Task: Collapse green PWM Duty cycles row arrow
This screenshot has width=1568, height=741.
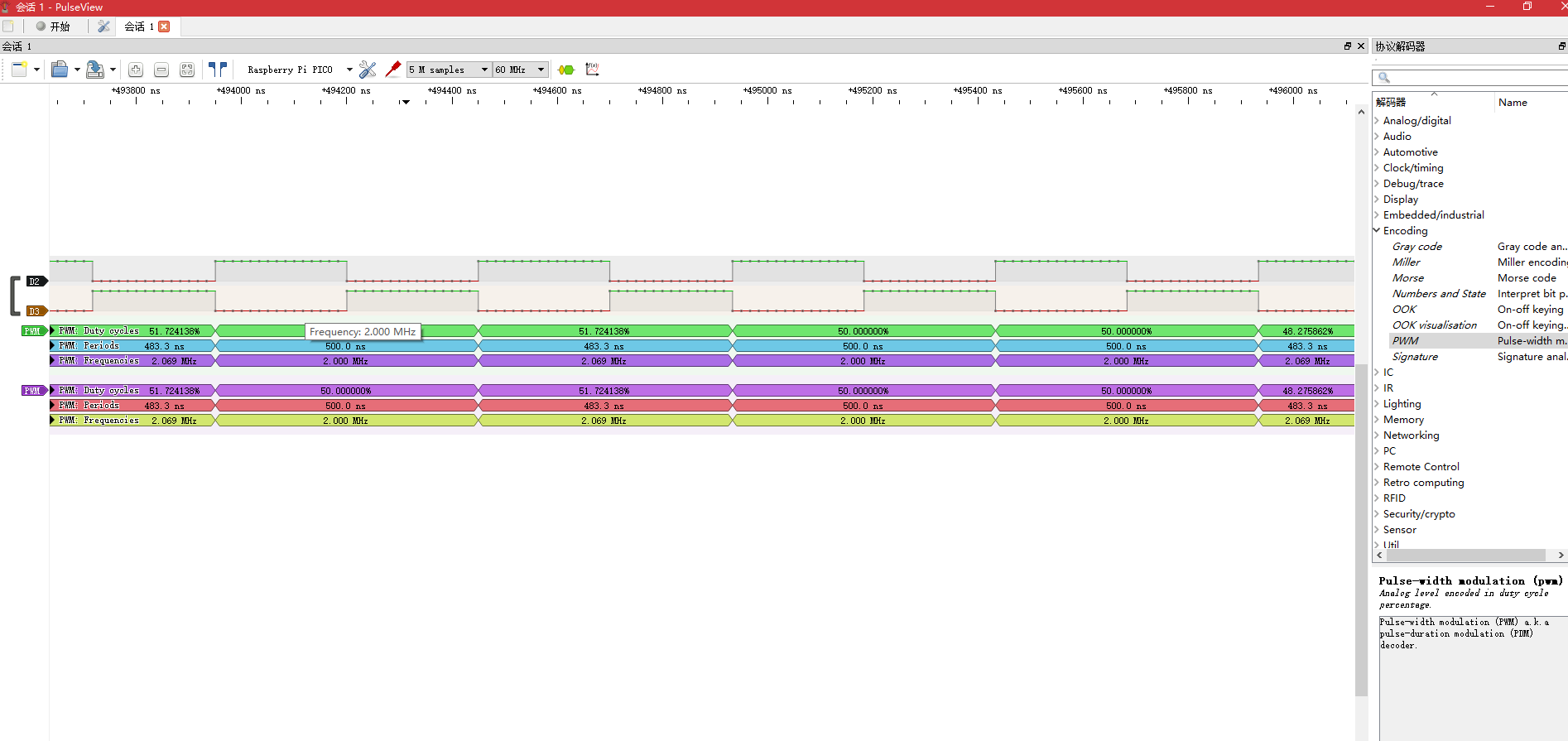Action: click(x=53, y=331)
